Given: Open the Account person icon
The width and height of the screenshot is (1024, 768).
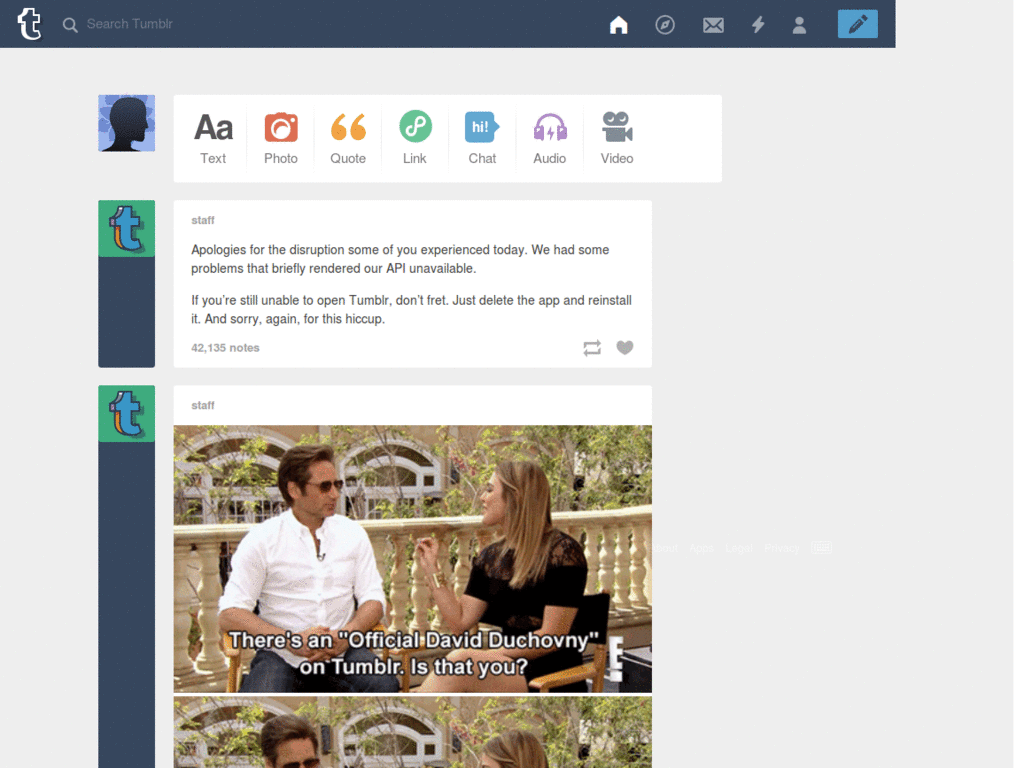Looking at the screenshot, I should click(x=799, y=25).
